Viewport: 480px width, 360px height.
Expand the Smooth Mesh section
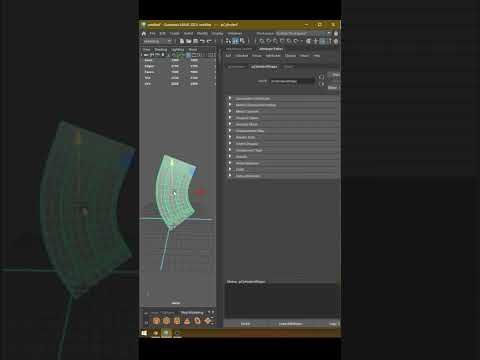click(x=283, y=124)
